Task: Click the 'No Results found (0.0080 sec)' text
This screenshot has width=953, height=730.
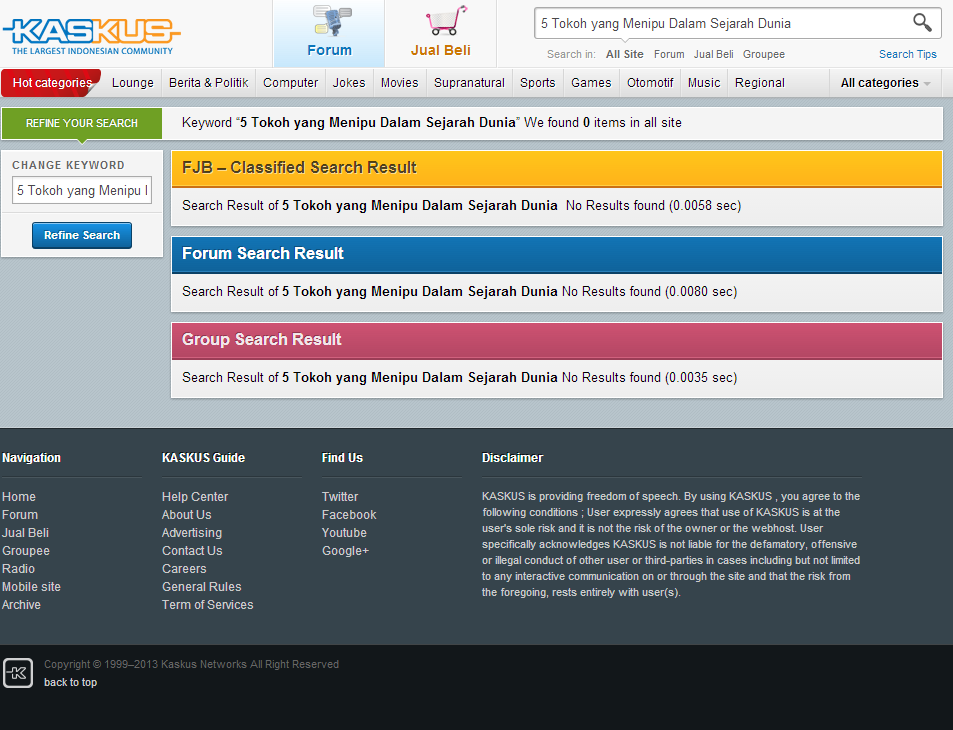Action: pyautogui.click(x=650, y=292)
